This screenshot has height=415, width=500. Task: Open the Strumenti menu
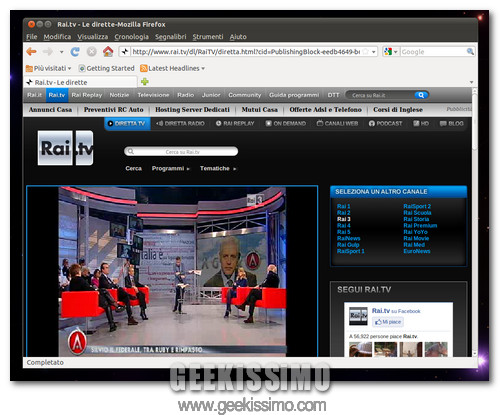point(208,37)
